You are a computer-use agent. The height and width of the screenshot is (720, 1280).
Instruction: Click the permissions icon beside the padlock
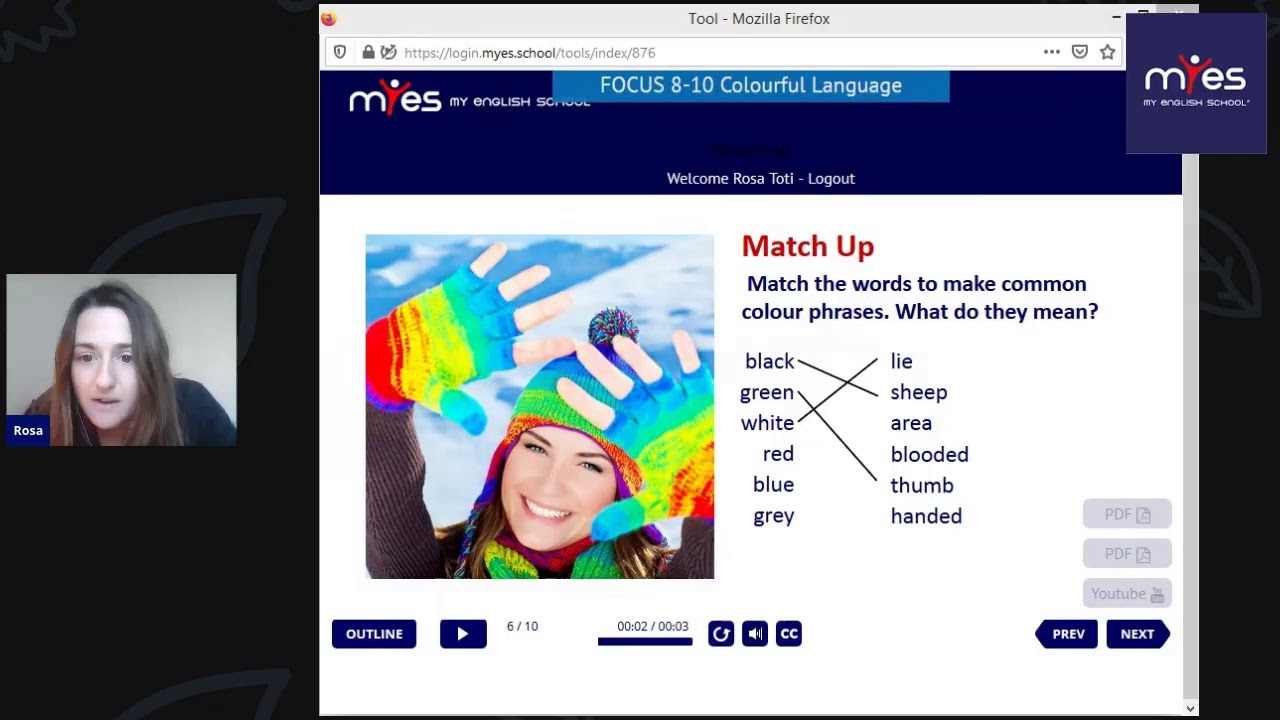(x=388, y=52)
